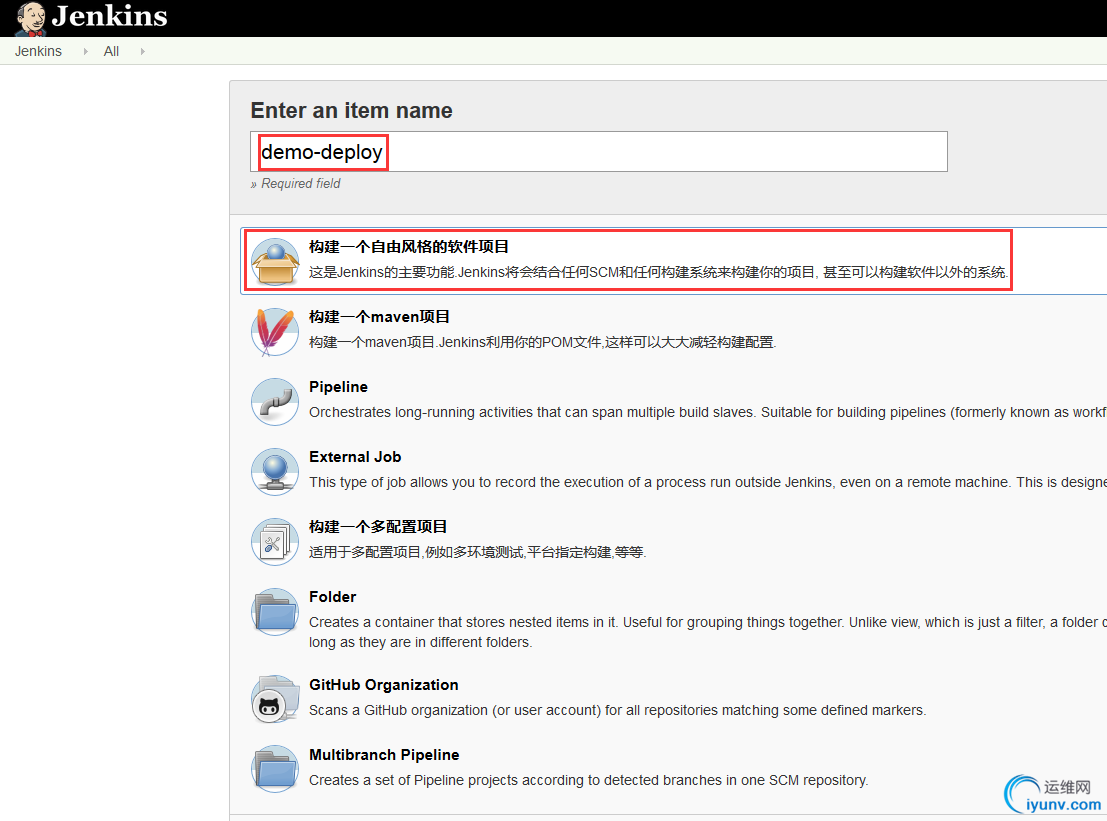The height and width of the screenshot is (821, 1107).
Task: Click the item name input field
Action: (x=599, y=151)
